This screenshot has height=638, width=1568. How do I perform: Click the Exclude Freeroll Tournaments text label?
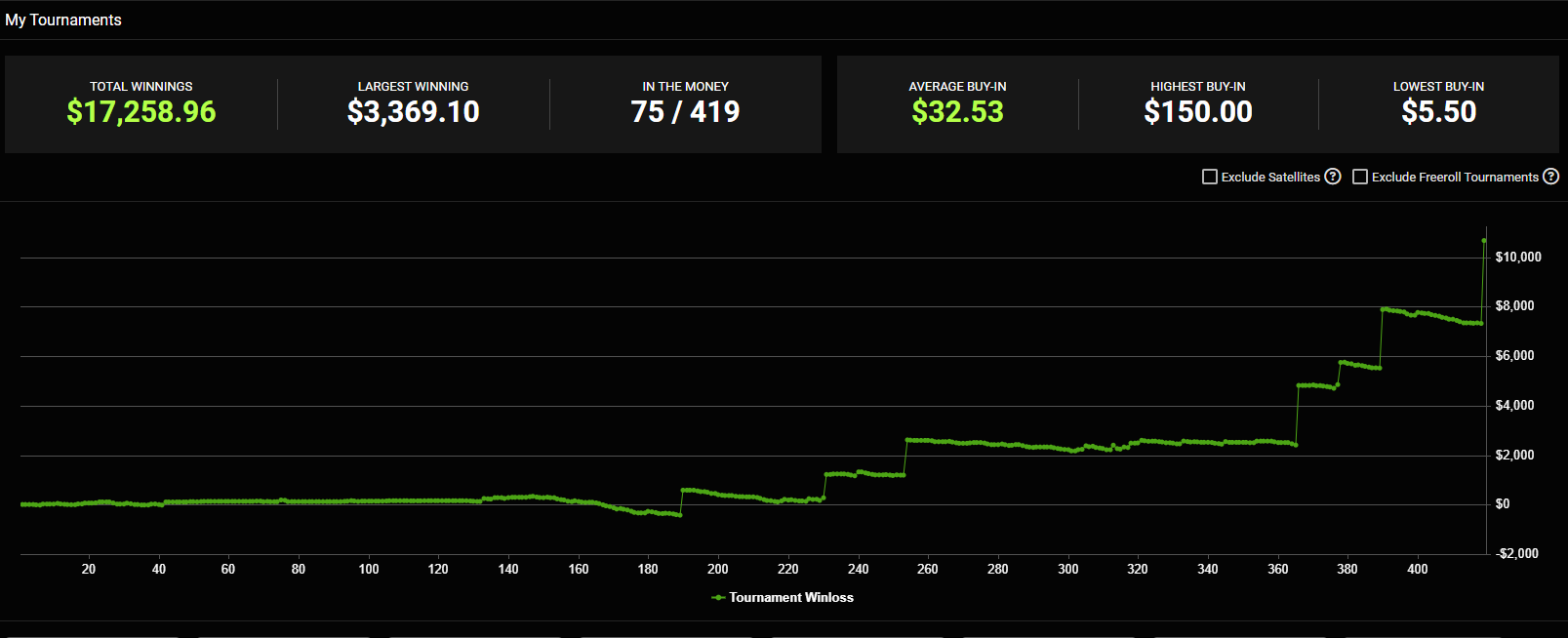1455,177
